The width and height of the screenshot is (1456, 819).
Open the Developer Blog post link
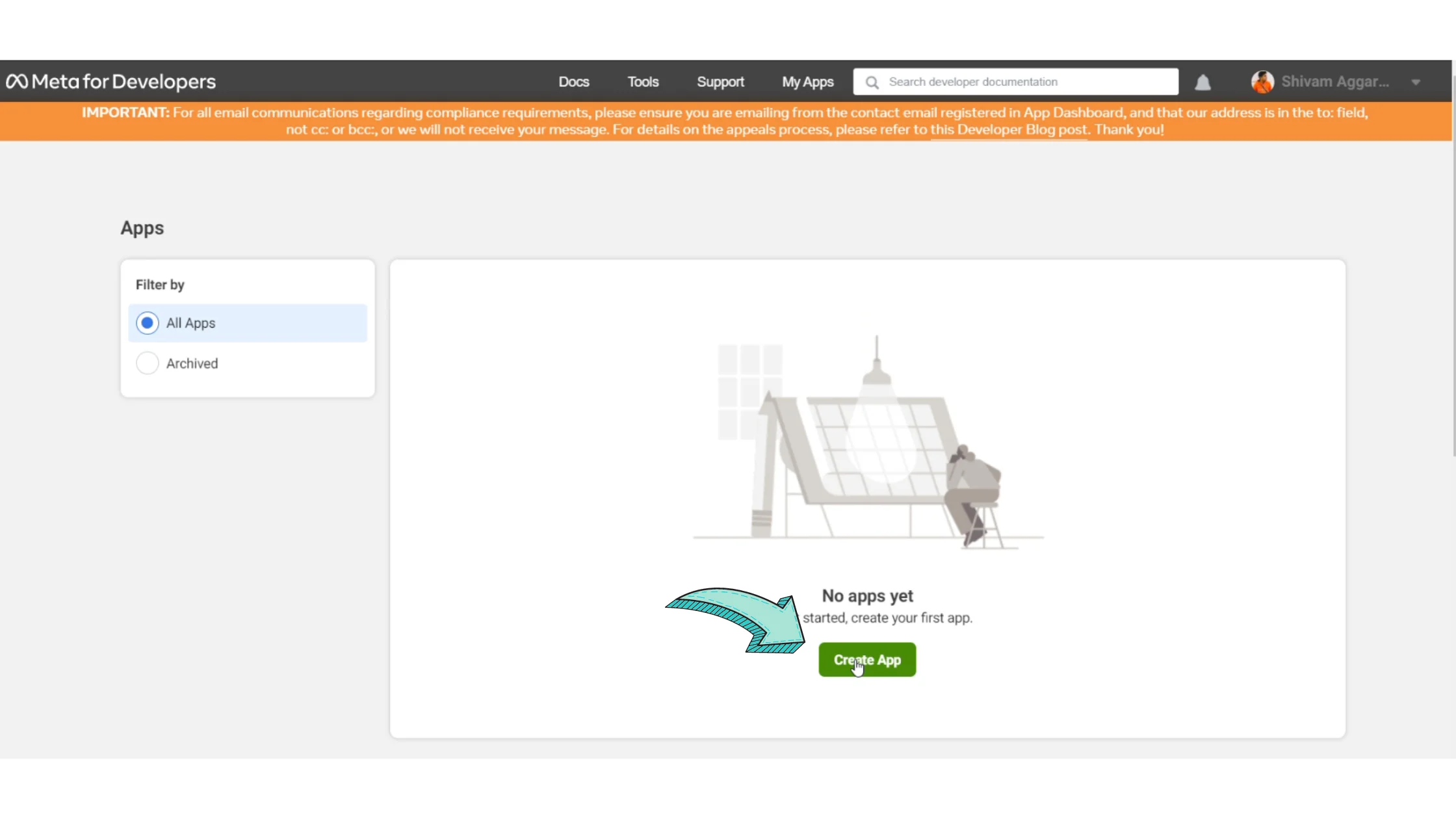coord(1008,129)
